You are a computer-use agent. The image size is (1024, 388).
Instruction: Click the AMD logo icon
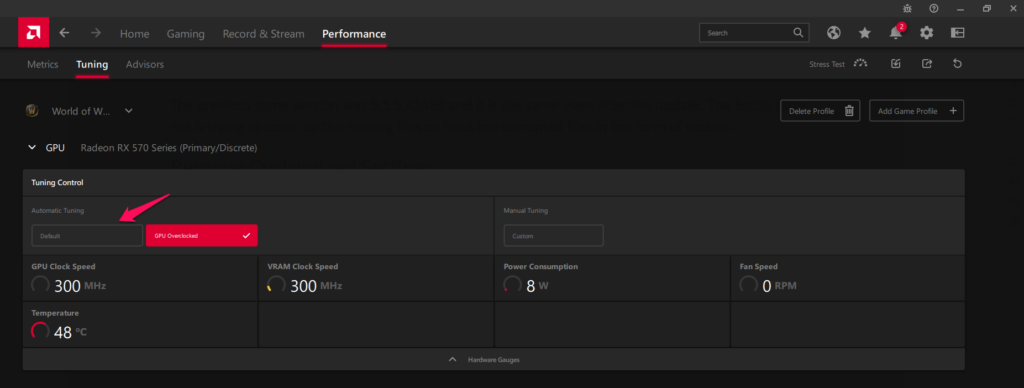pos(33,33)
